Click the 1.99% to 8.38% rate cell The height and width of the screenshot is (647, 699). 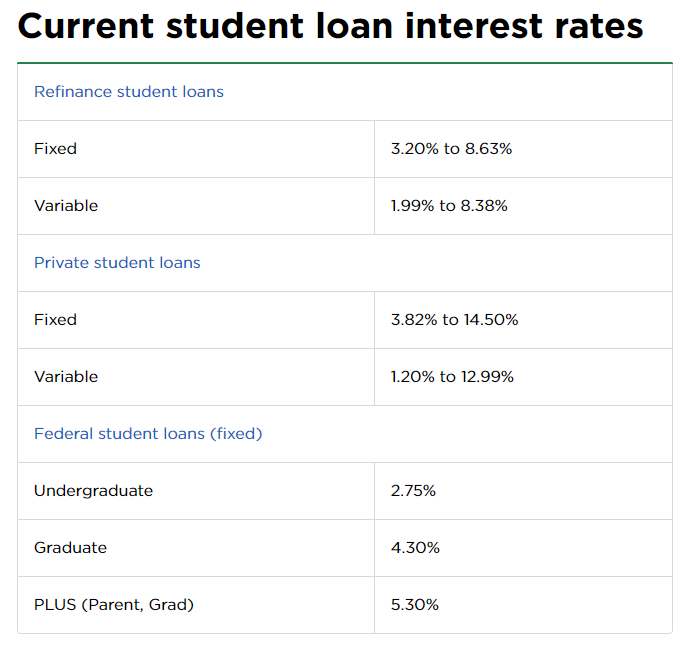(449, 206)
